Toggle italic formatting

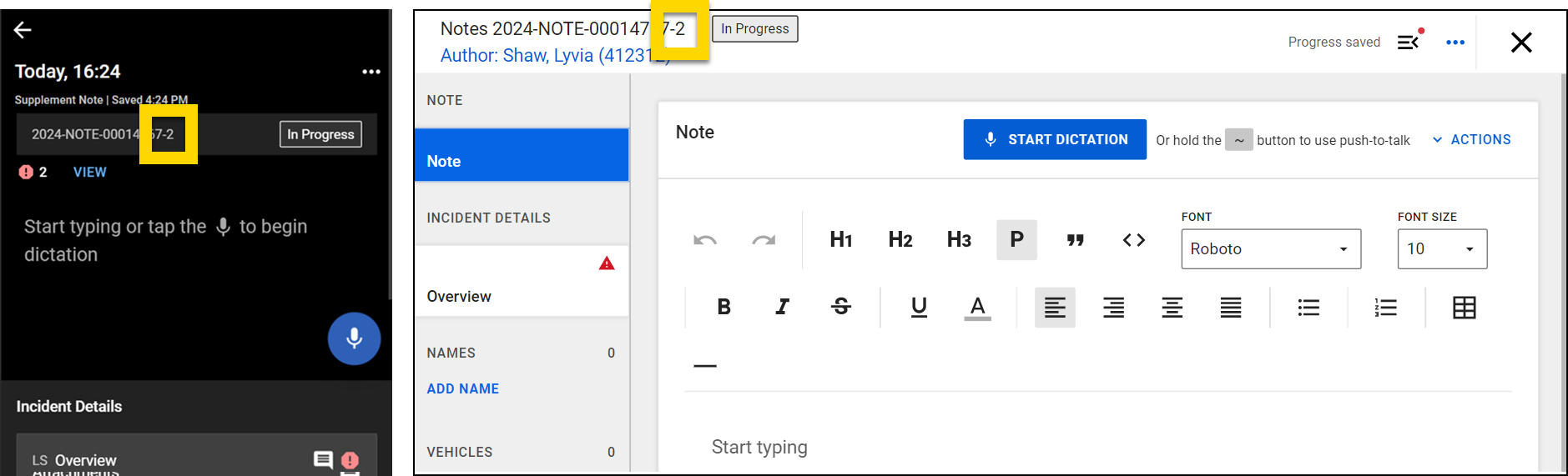782,307
